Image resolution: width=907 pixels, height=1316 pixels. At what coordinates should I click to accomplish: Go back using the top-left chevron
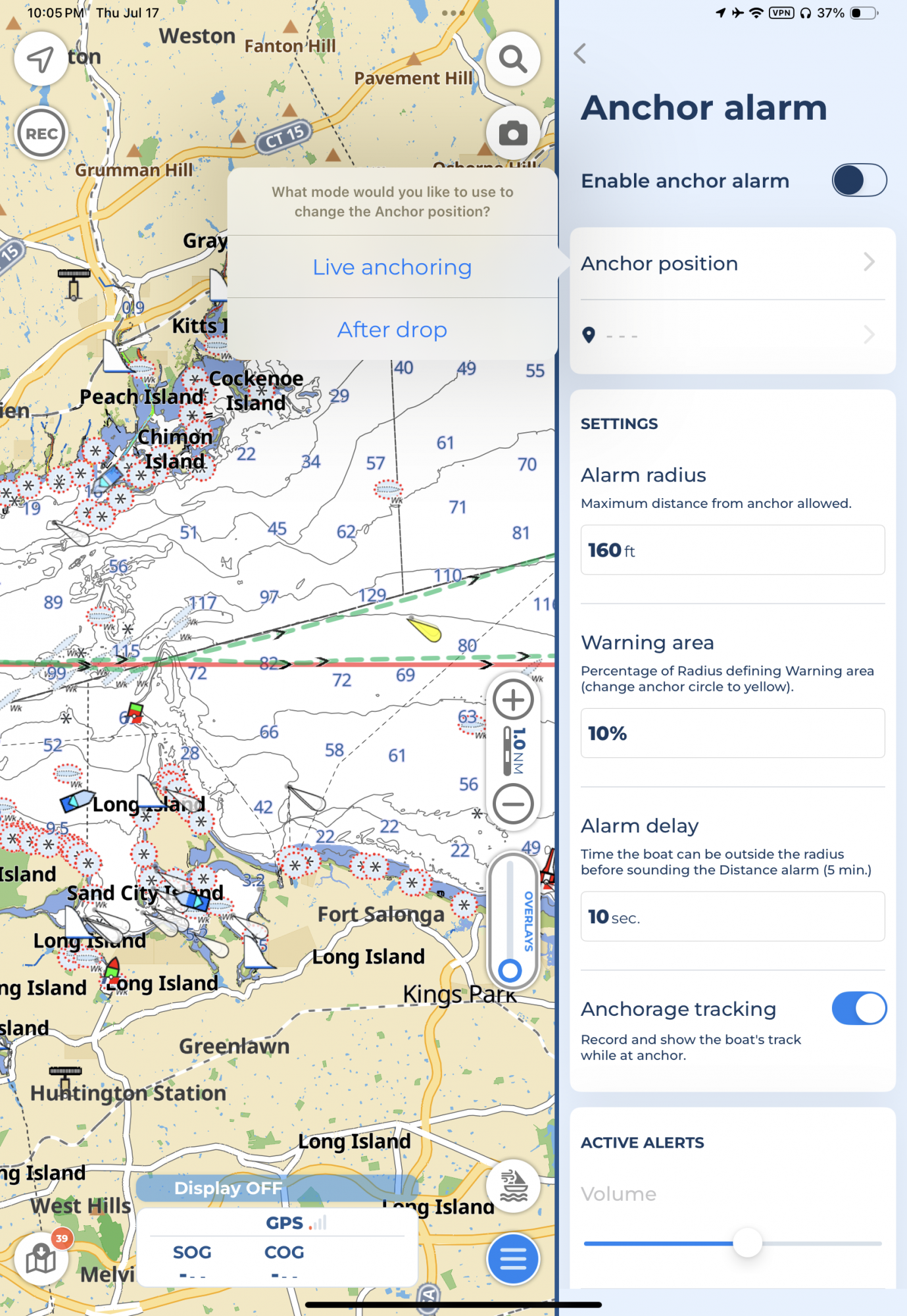580,54
